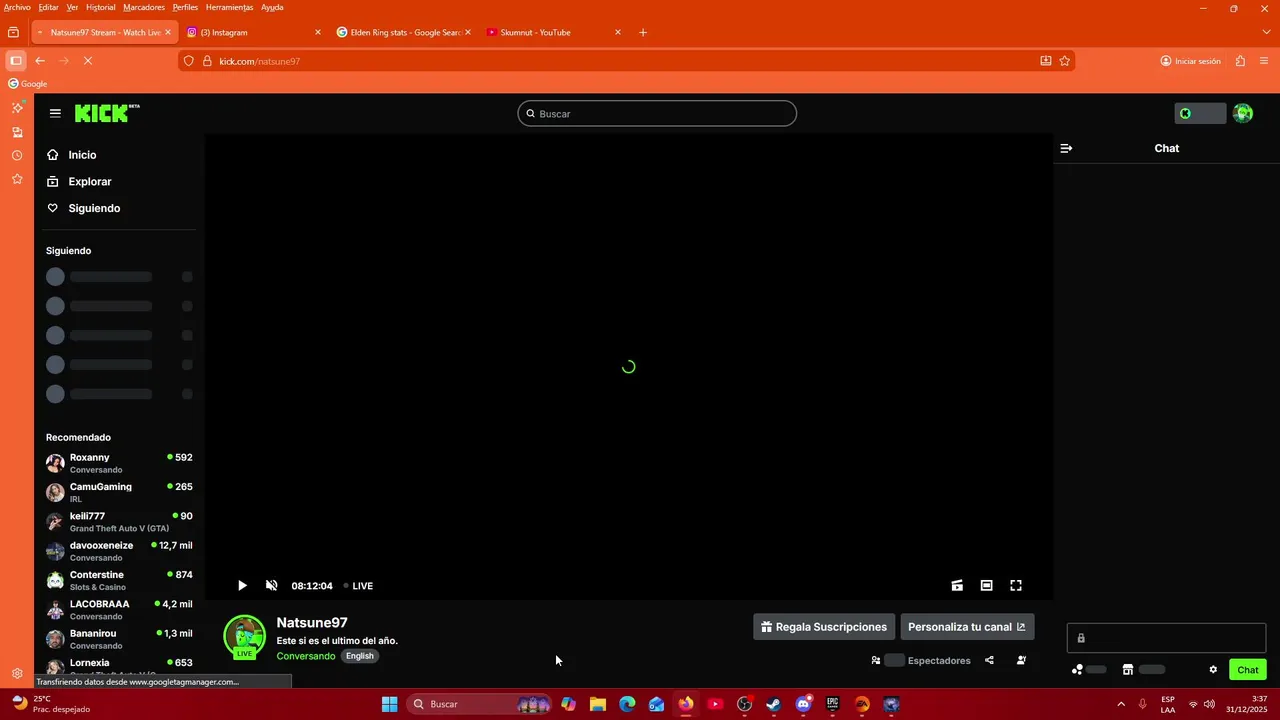1280x720 pixels.
Task: Unmute the stream volume
Action: point(271,586)
